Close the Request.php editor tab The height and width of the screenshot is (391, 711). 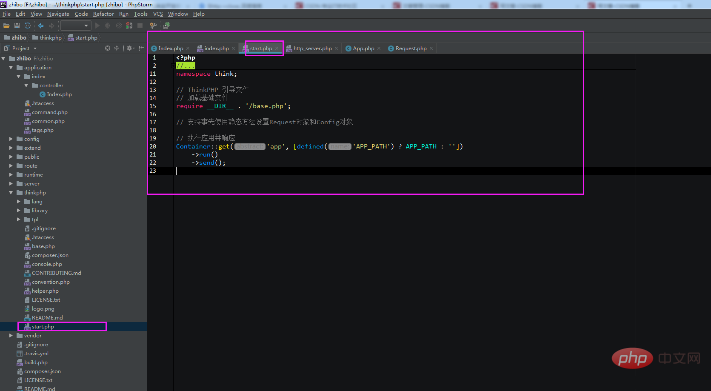point(431,49)
